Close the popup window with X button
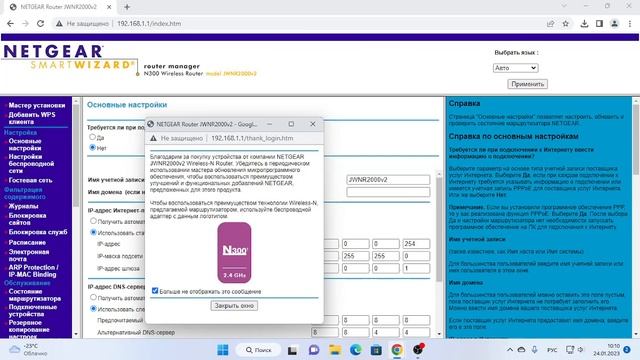This screenshot has height=360, width=640. click(x=313, y=124)
